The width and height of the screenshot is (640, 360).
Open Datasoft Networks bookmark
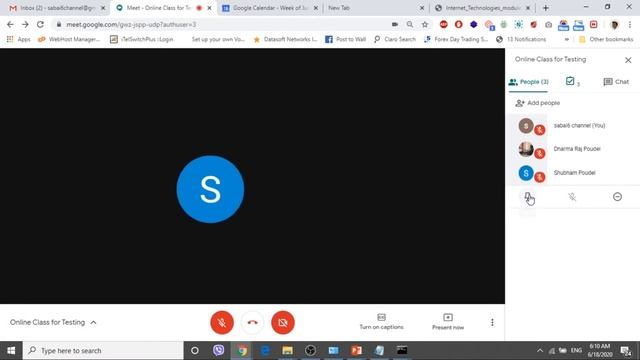coord(285,39)
